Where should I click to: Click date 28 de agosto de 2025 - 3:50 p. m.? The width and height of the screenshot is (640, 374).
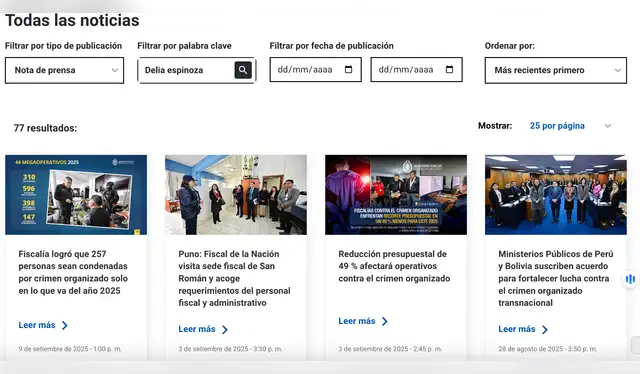click(x=548, y=349)
